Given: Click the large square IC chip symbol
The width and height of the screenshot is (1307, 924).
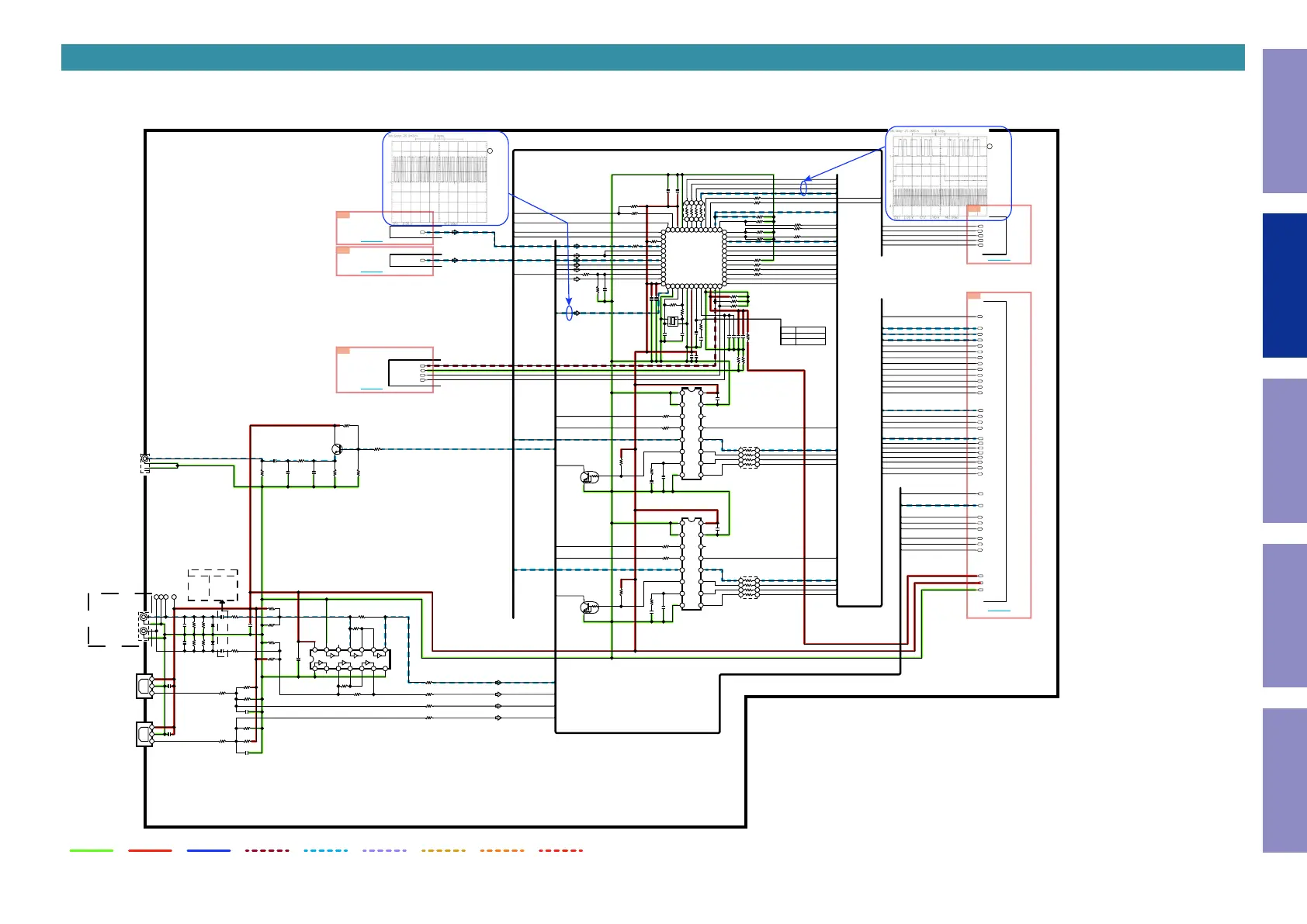Looking at the screenshot, I should pos(694,258).
